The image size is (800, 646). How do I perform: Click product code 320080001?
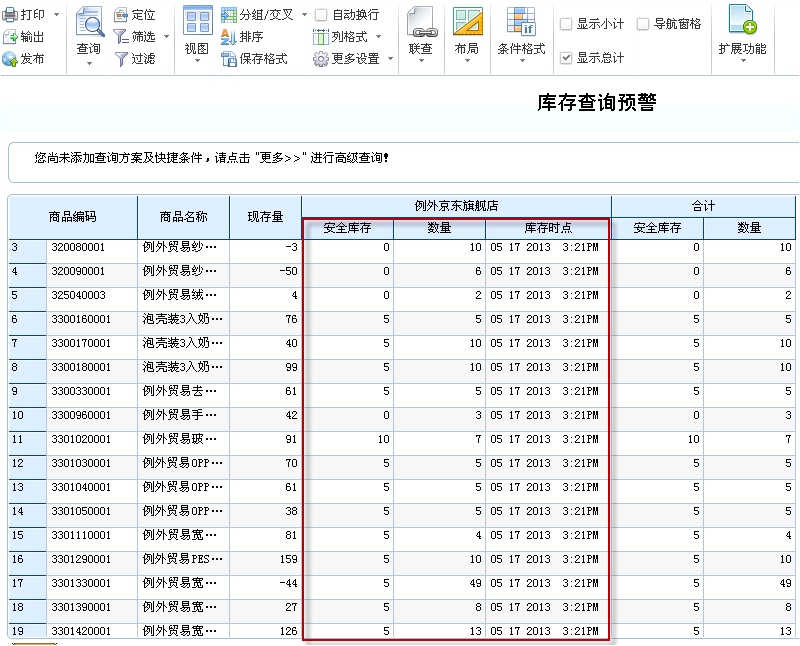tap(78, 247)
